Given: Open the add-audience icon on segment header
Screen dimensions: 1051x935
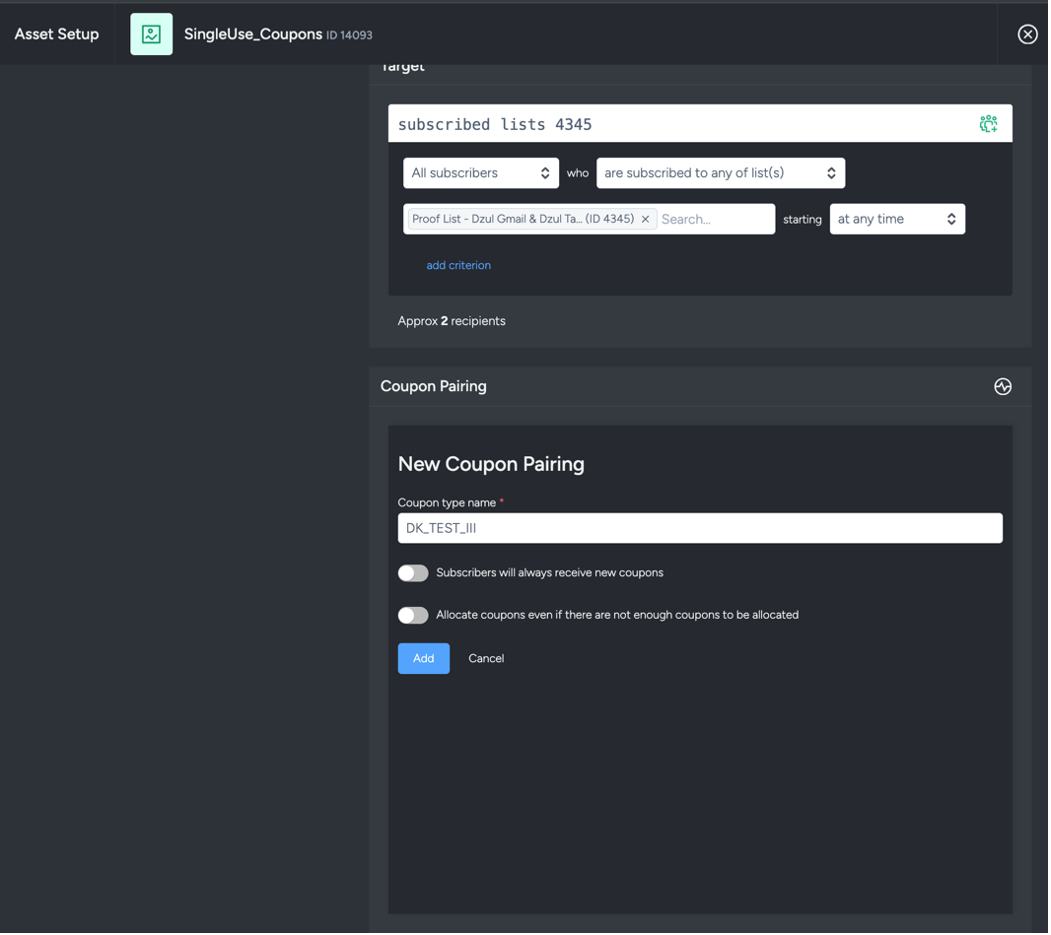Looking at the screenshot, I should coord(989,123).
